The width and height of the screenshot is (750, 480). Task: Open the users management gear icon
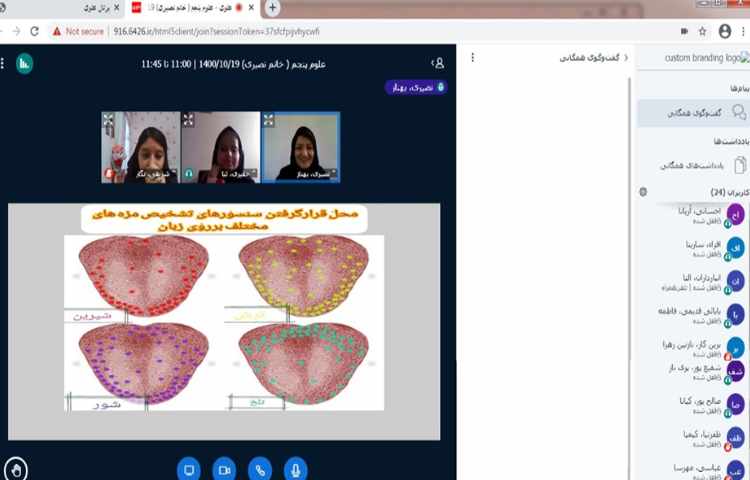coord(643,192)
